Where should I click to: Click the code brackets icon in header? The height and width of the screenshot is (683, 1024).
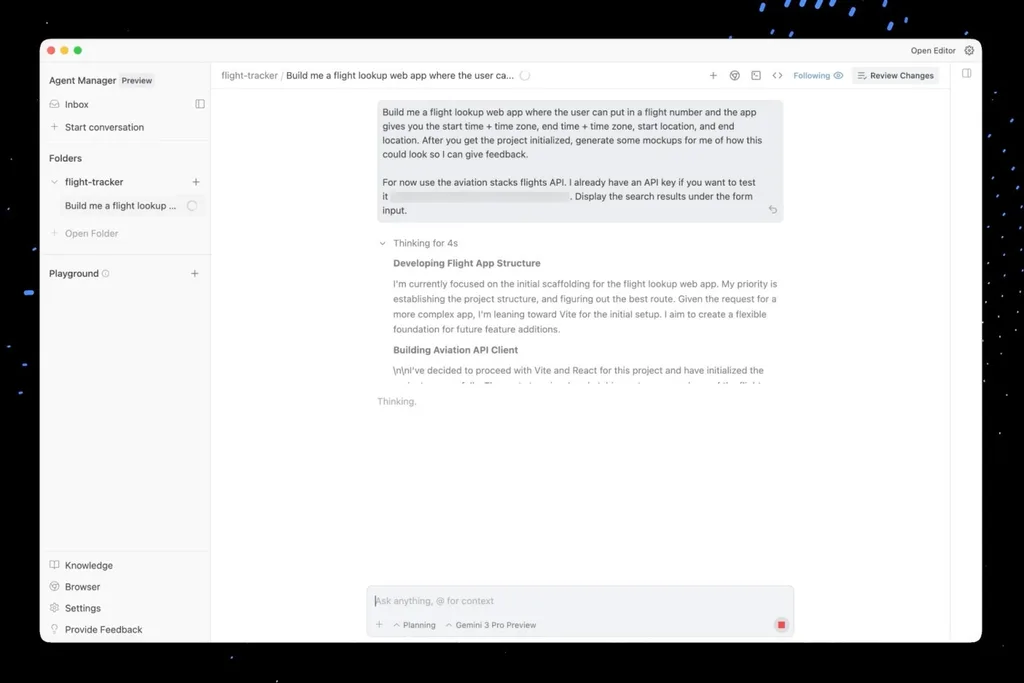pyautogui.click(x=777, y=76)
